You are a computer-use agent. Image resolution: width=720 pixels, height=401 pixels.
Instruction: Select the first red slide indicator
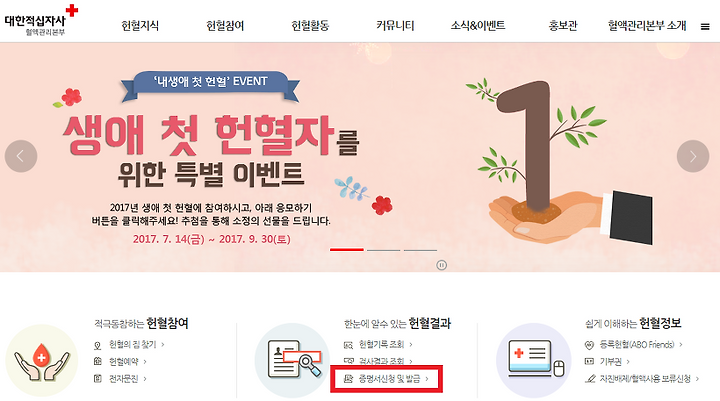tap(347, 249)
